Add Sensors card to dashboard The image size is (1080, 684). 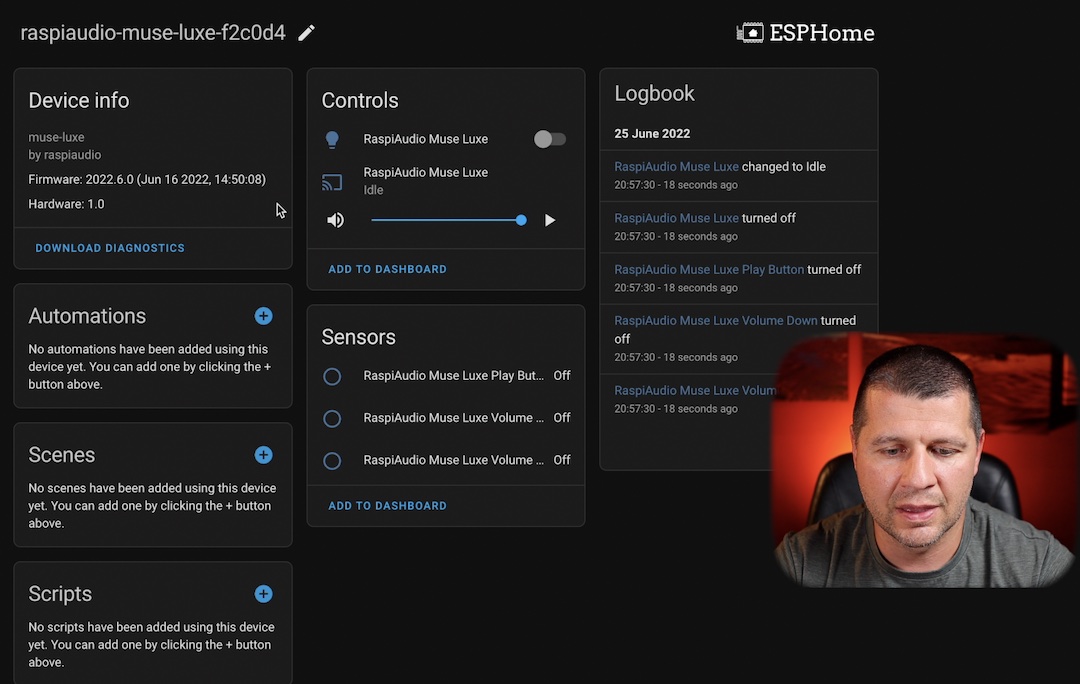click(x=387, y=506)
